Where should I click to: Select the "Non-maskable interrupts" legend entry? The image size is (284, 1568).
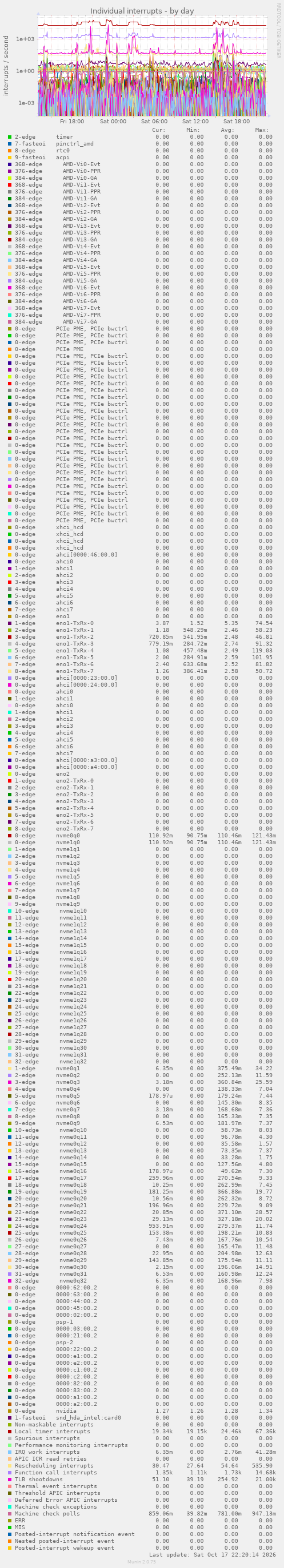[x=54, y=1424]
